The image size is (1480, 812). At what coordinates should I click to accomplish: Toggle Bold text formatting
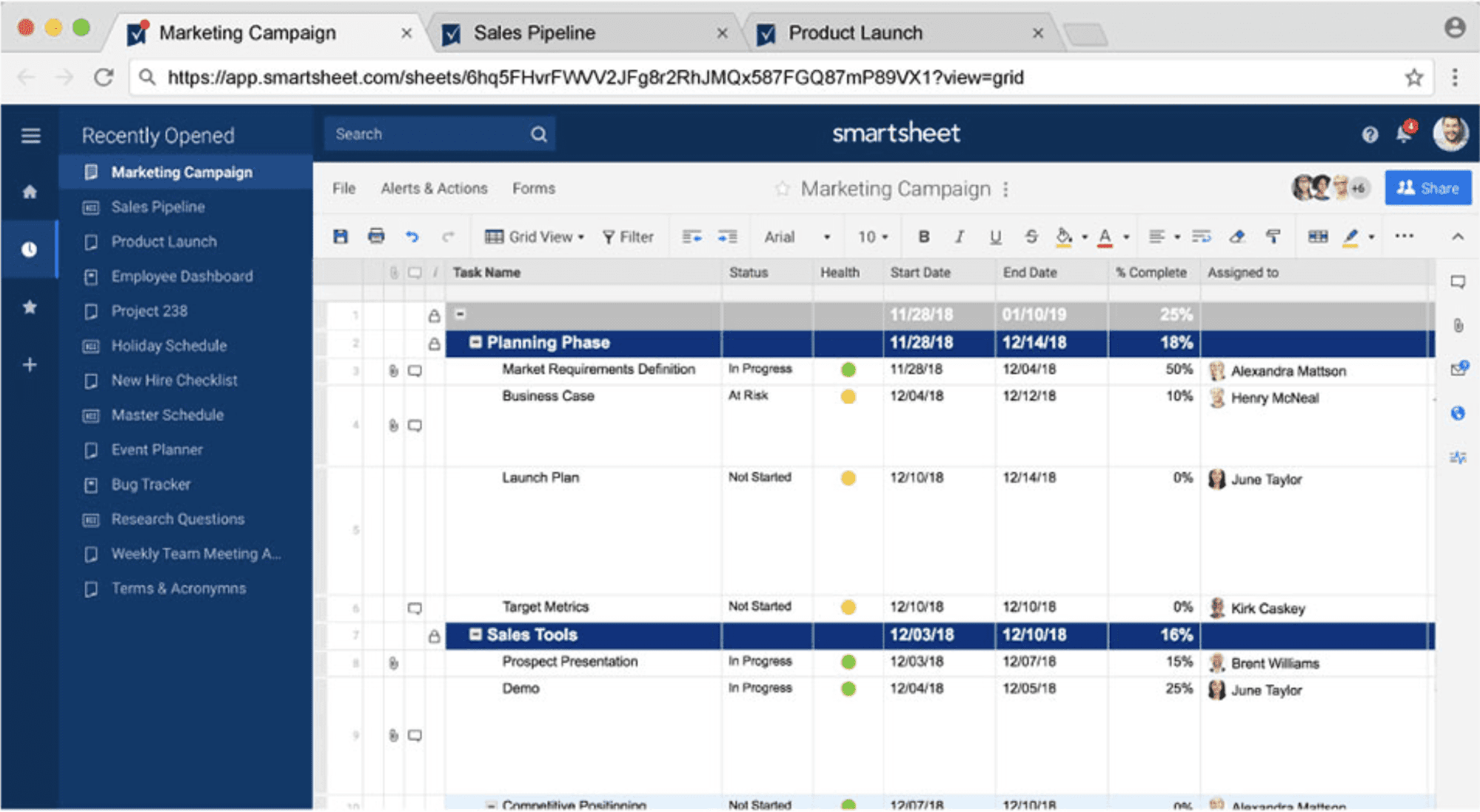click(923, 237)
